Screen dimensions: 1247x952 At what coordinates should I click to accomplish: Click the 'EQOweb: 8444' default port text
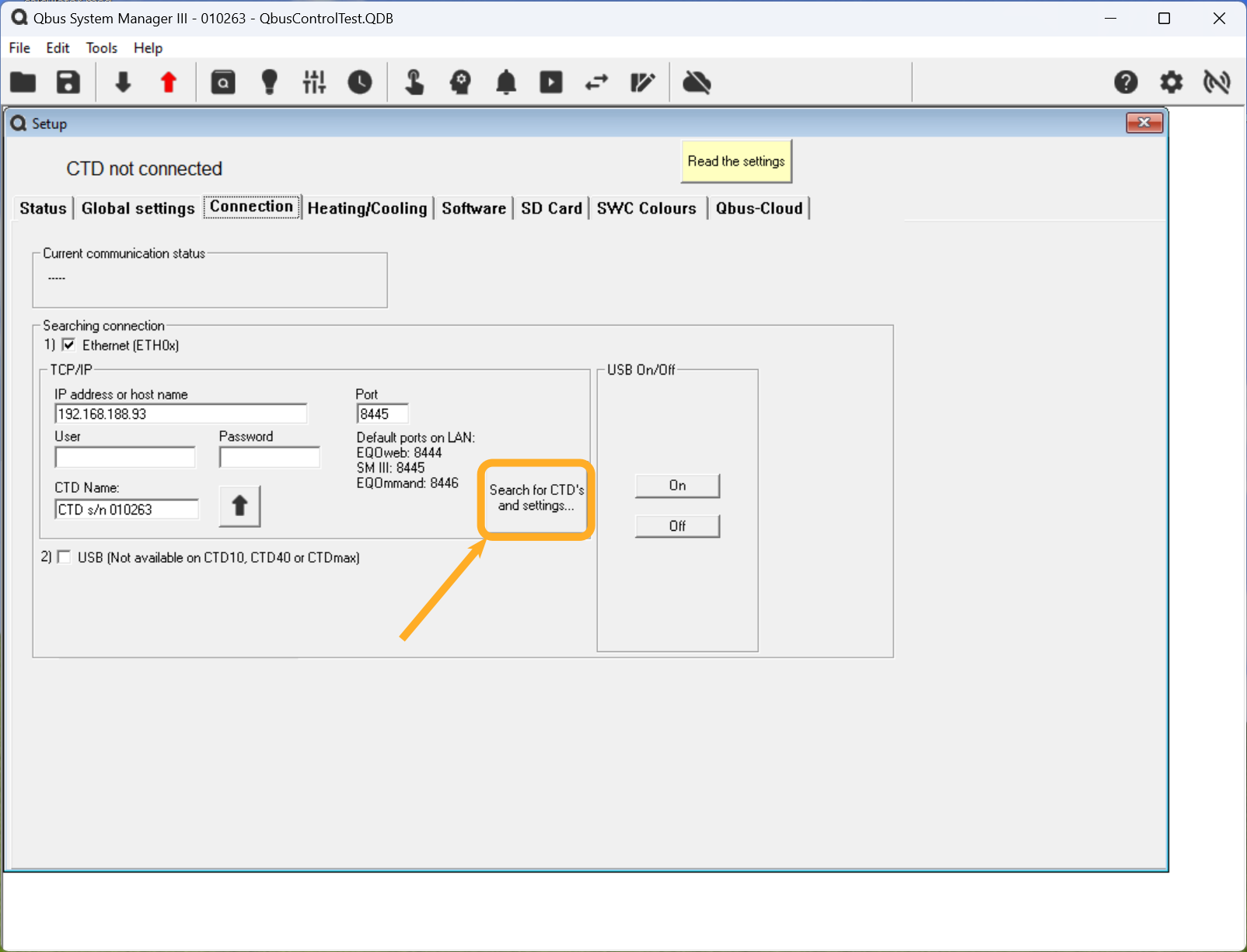click(x=399, y=452)
